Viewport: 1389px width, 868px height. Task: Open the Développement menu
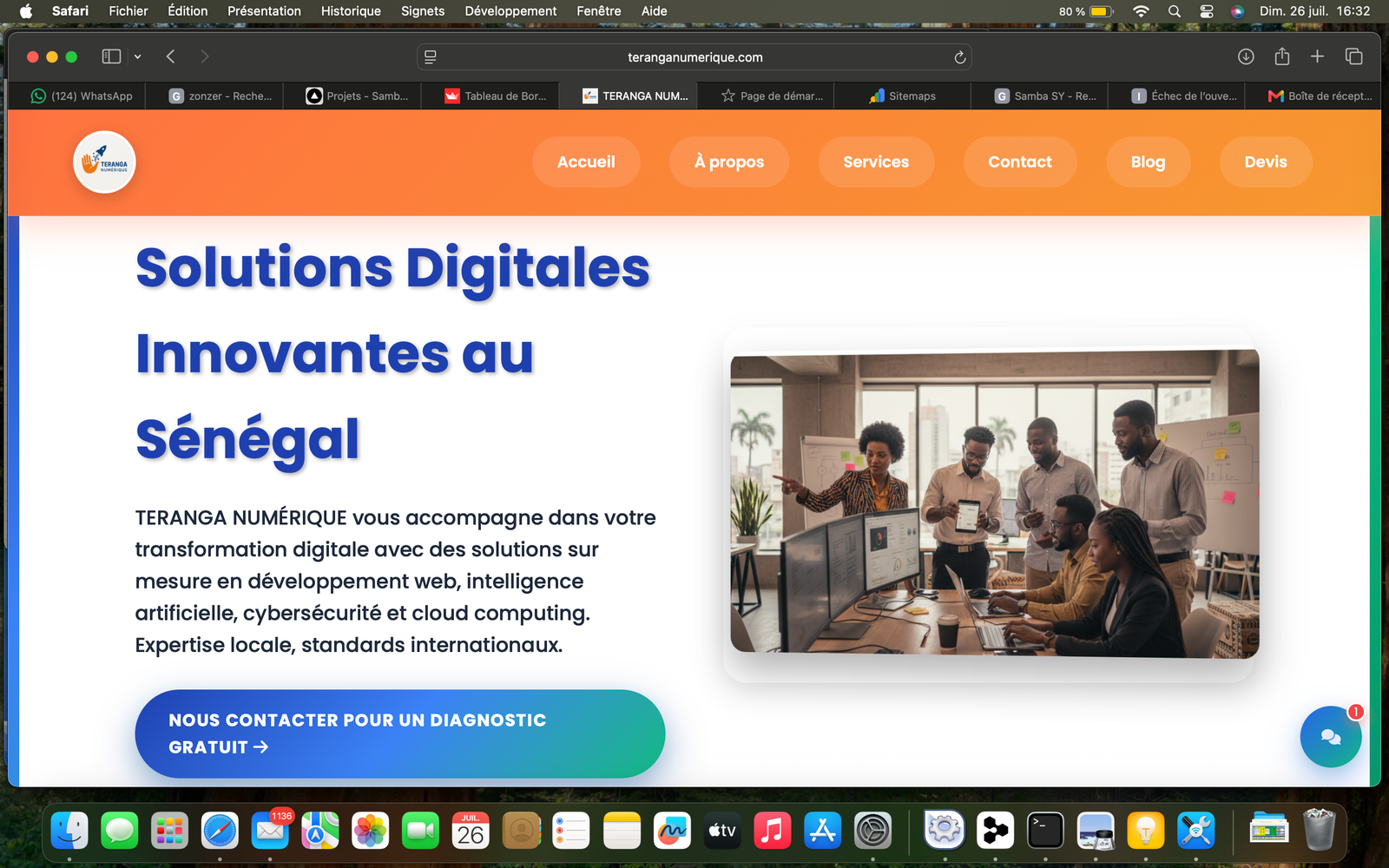(x=510, y=10)
